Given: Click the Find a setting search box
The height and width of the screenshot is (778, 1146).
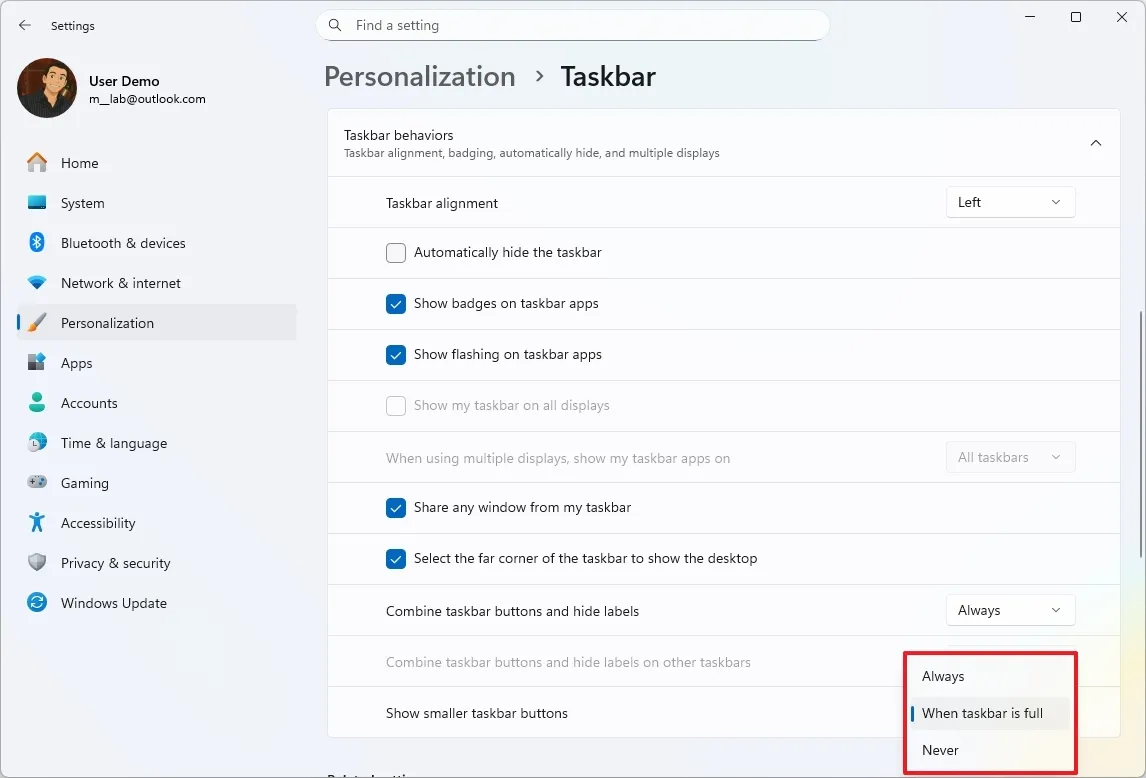Looking at the screenshot, I should pyautogui.click(x=572, y=25).
